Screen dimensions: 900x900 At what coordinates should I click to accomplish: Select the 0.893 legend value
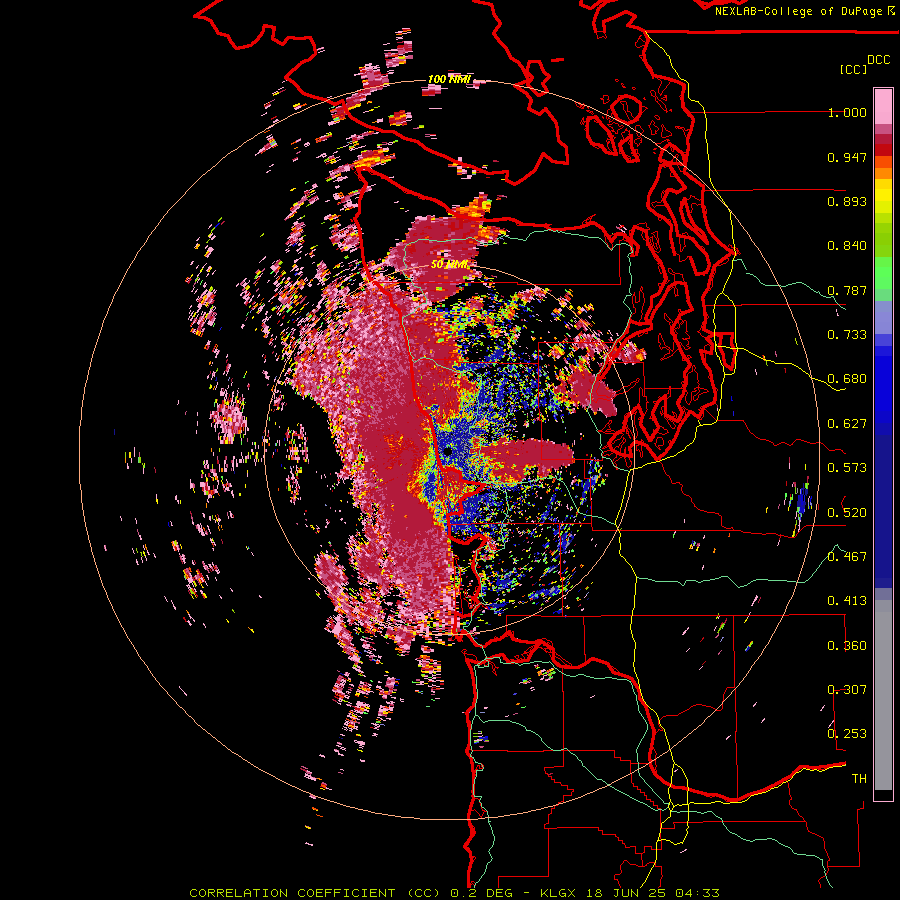(x=847, y=201)
